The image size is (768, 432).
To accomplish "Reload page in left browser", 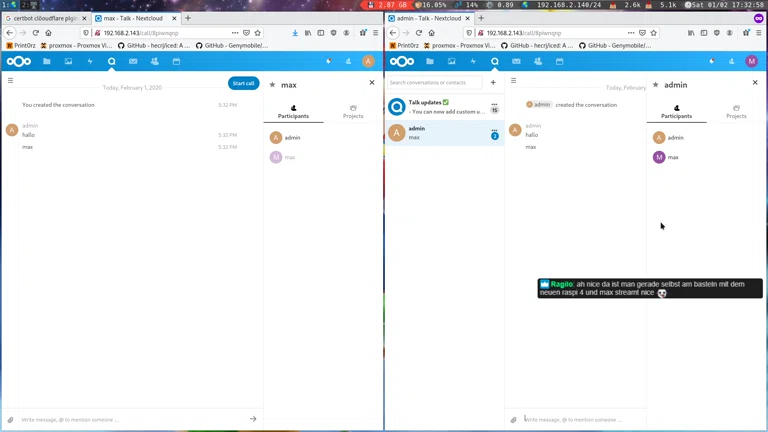I will tap(35, 33).
